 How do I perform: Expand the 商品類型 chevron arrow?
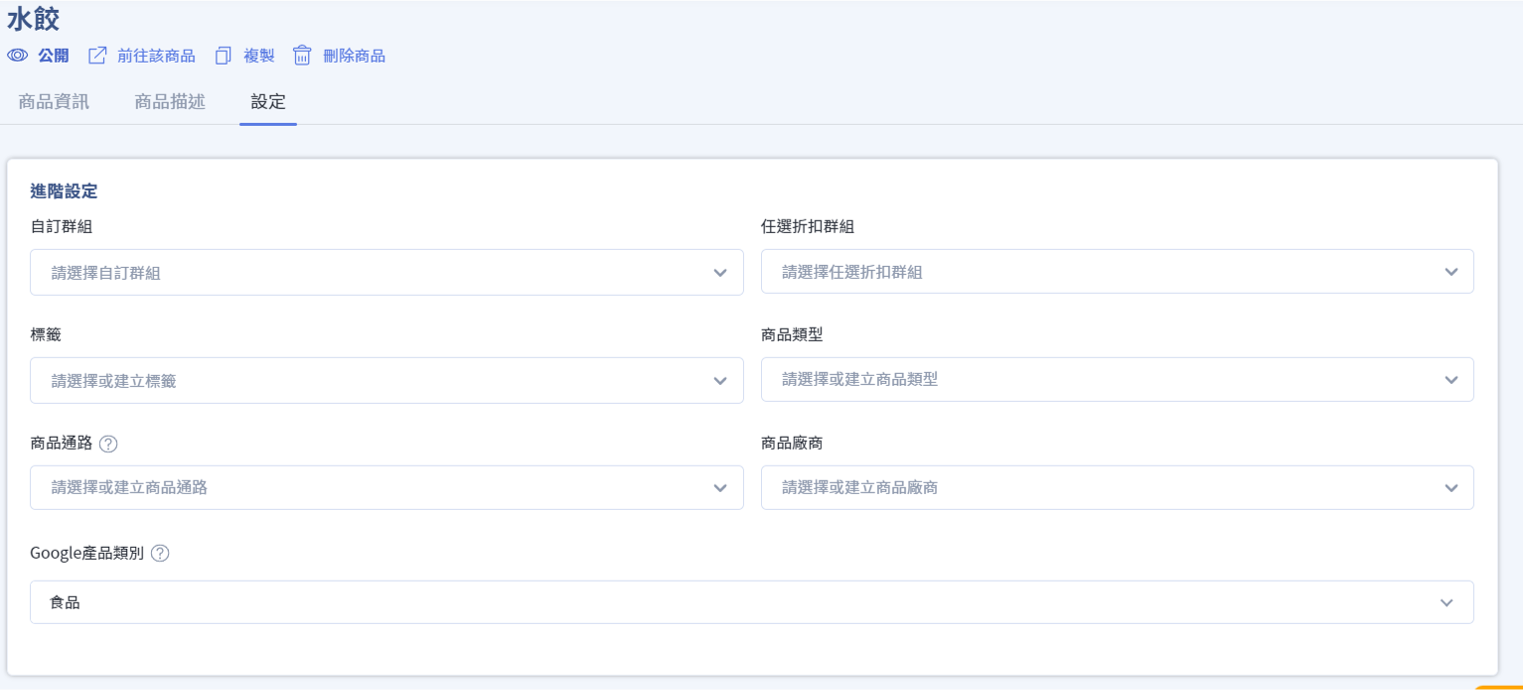(x=1451, y=380)
